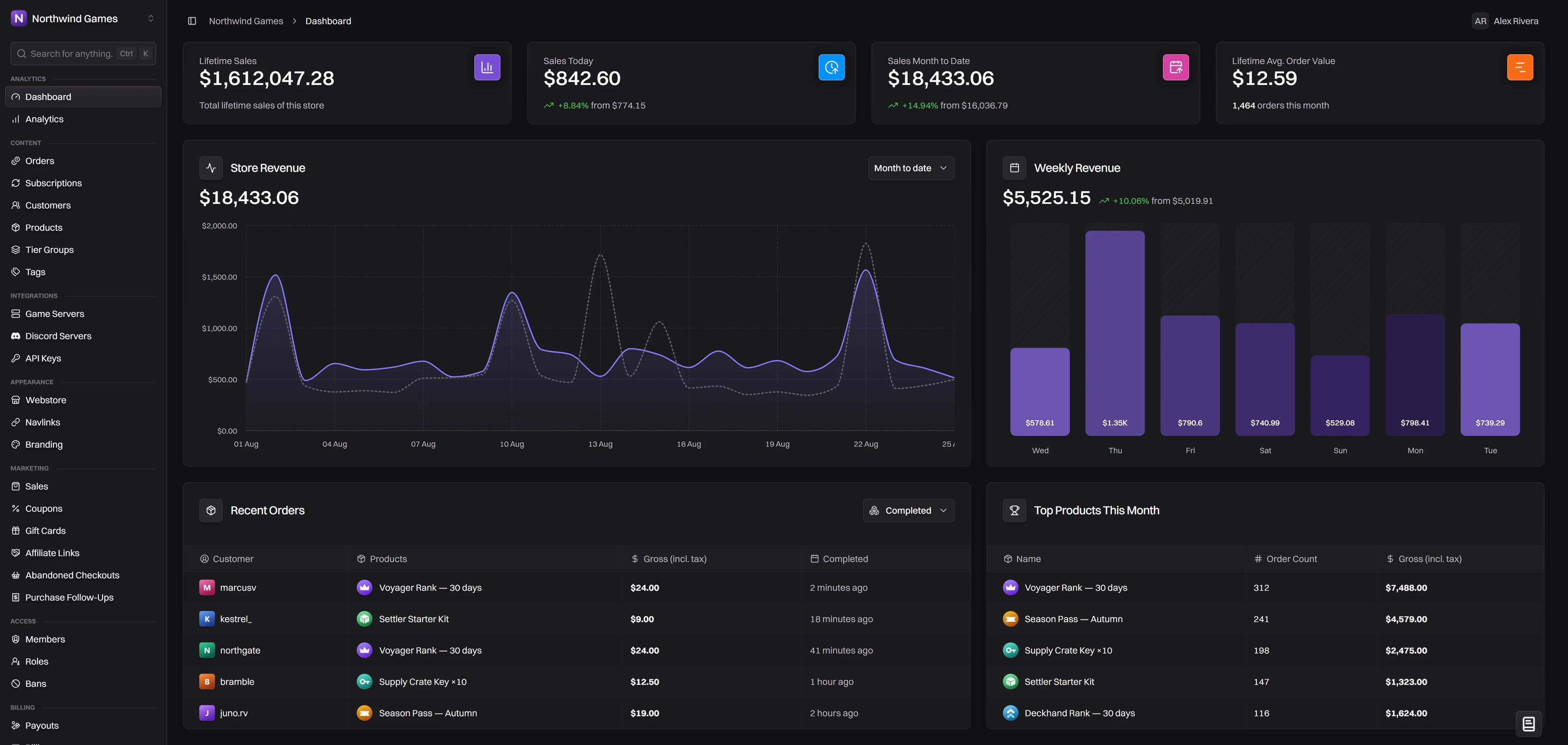Screen dimensions: 1568x745
Task: Click bramble's B avatar icon
Action: pos(207,682)
